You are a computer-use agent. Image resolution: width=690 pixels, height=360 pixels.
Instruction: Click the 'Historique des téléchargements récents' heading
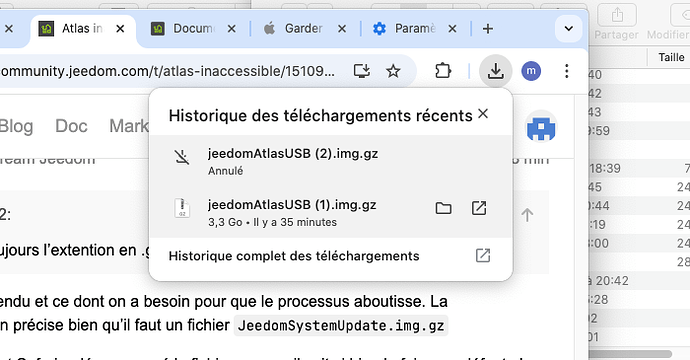320,116
